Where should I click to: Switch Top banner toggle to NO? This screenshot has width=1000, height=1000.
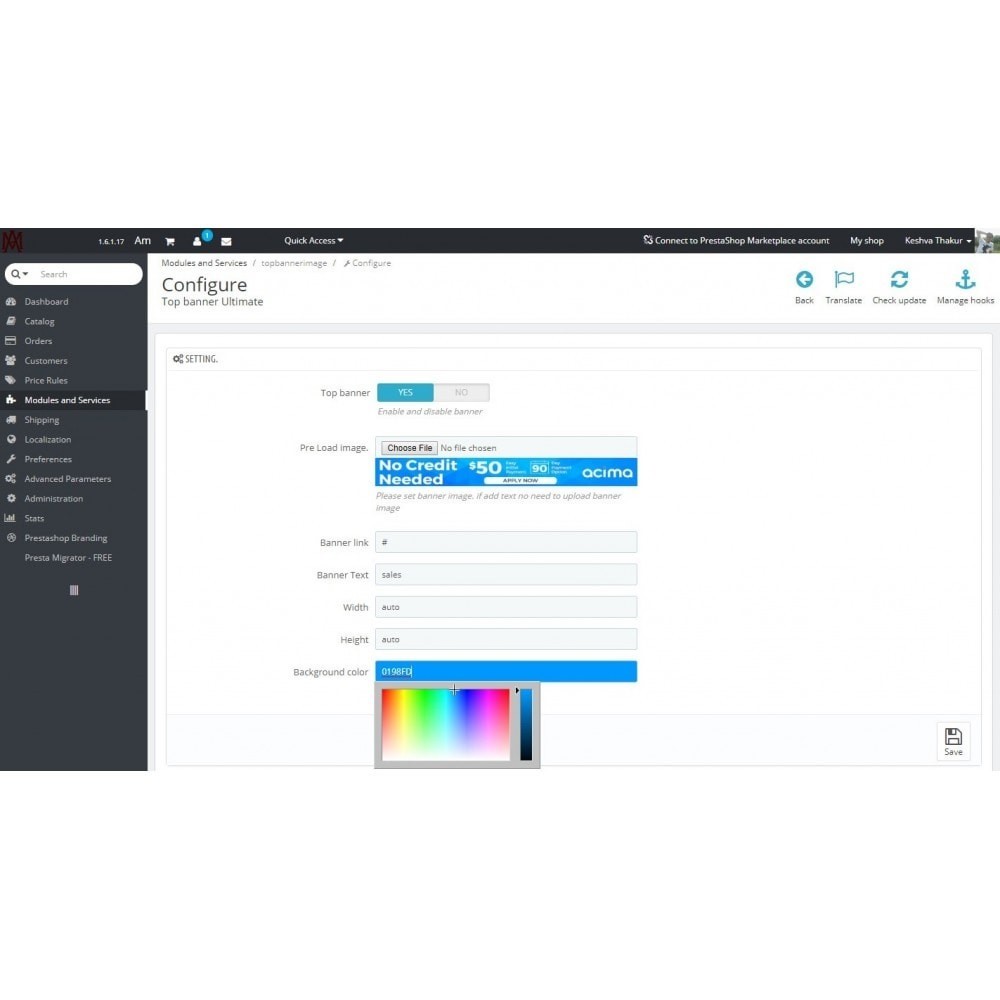[x=461, y=392]
